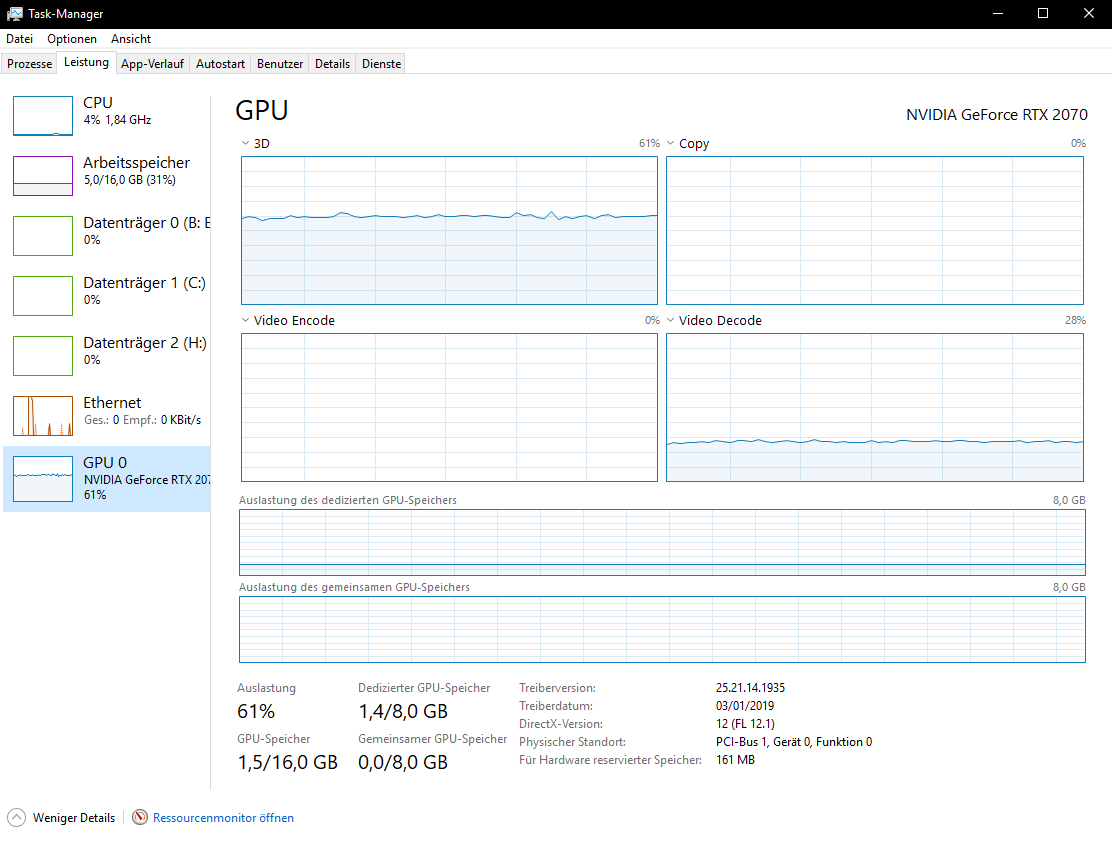The height and width of the screenshot is (842, 1112).
Task: Click the Ressourcenmonitor gauge icon
Action: pyautogui.click(x=140, y=817)
